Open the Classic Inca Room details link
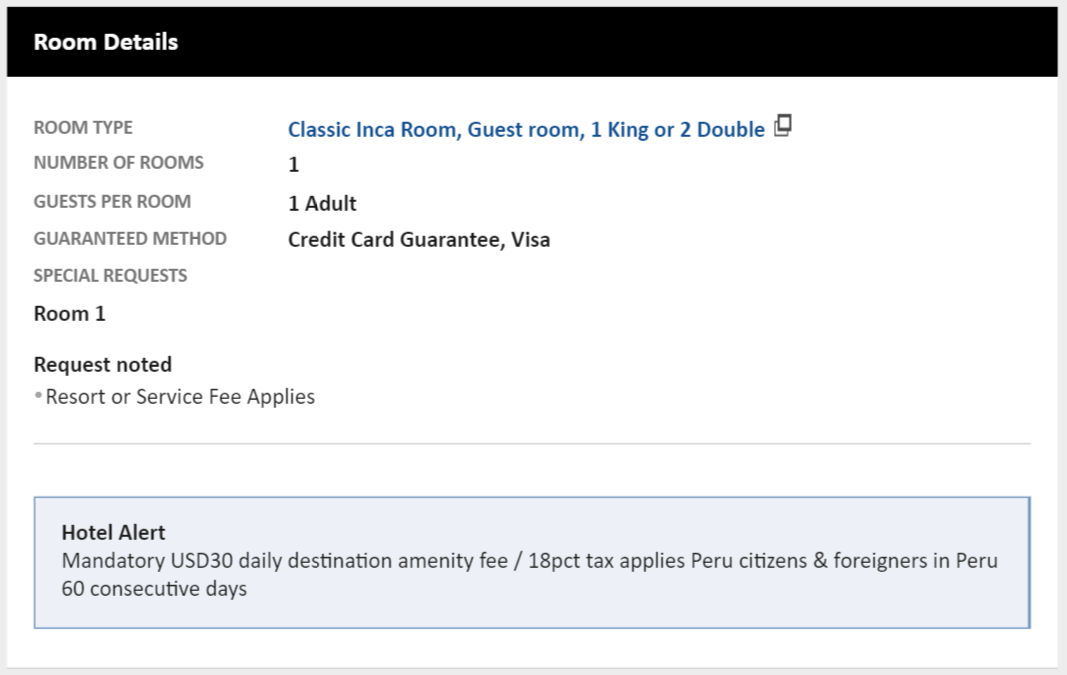Viewport: 1067px width, 675px height. click(526, 130)
